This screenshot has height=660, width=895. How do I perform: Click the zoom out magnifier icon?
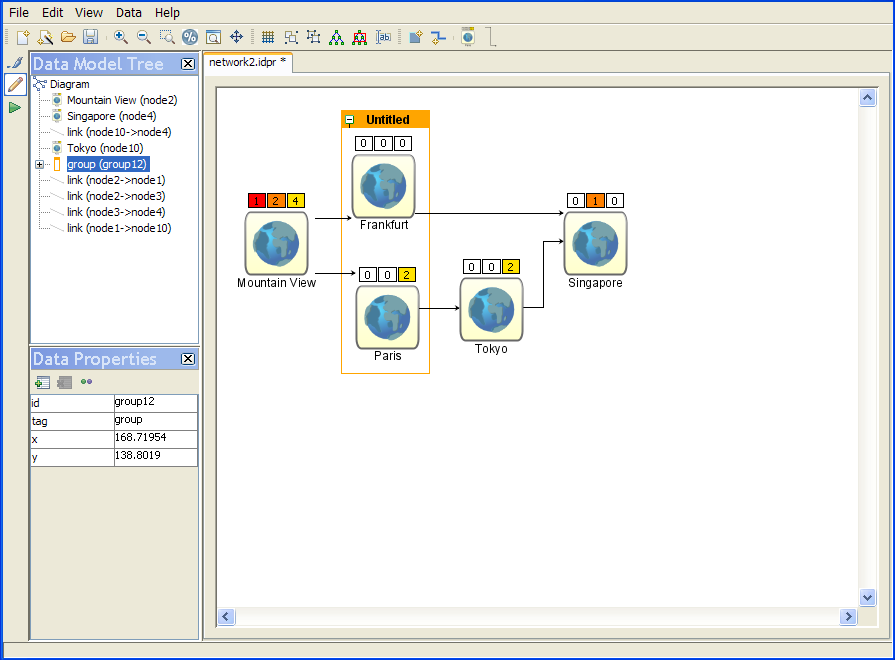pyautogui.click(x=143, y=37)
